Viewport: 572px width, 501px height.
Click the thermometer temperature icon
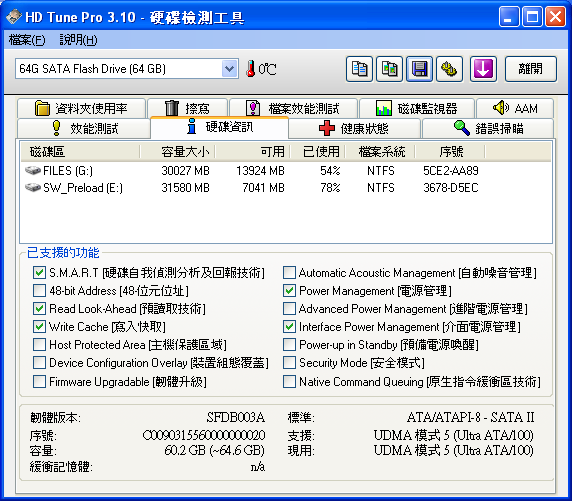pos(251,69)
